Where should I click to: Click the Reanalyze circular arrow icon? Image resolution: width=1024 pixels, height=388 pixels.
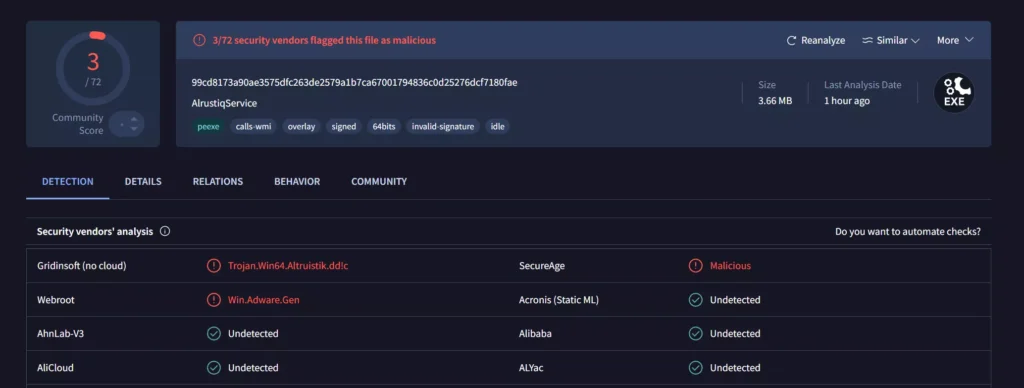point(791,40)
